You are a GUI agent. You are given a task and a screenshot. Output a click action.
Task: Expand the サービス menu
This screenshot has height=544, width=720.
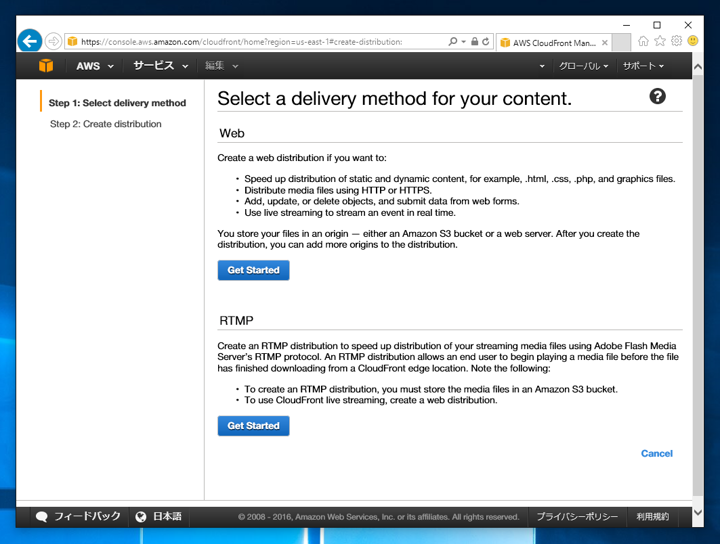(161, 66)
